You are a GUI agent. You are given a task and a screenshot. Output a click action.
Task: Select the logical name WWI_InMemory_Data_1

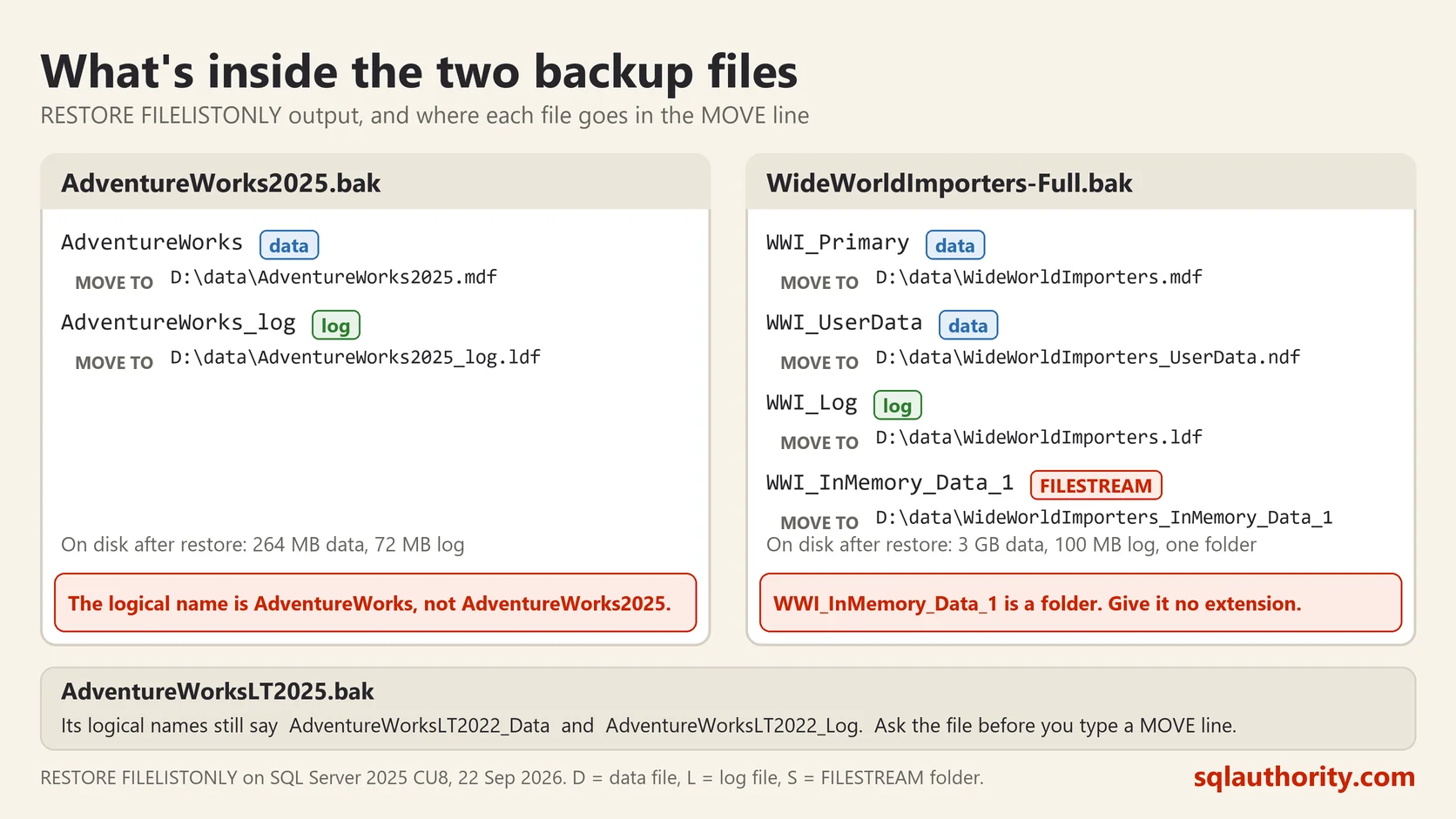[890, 483]
